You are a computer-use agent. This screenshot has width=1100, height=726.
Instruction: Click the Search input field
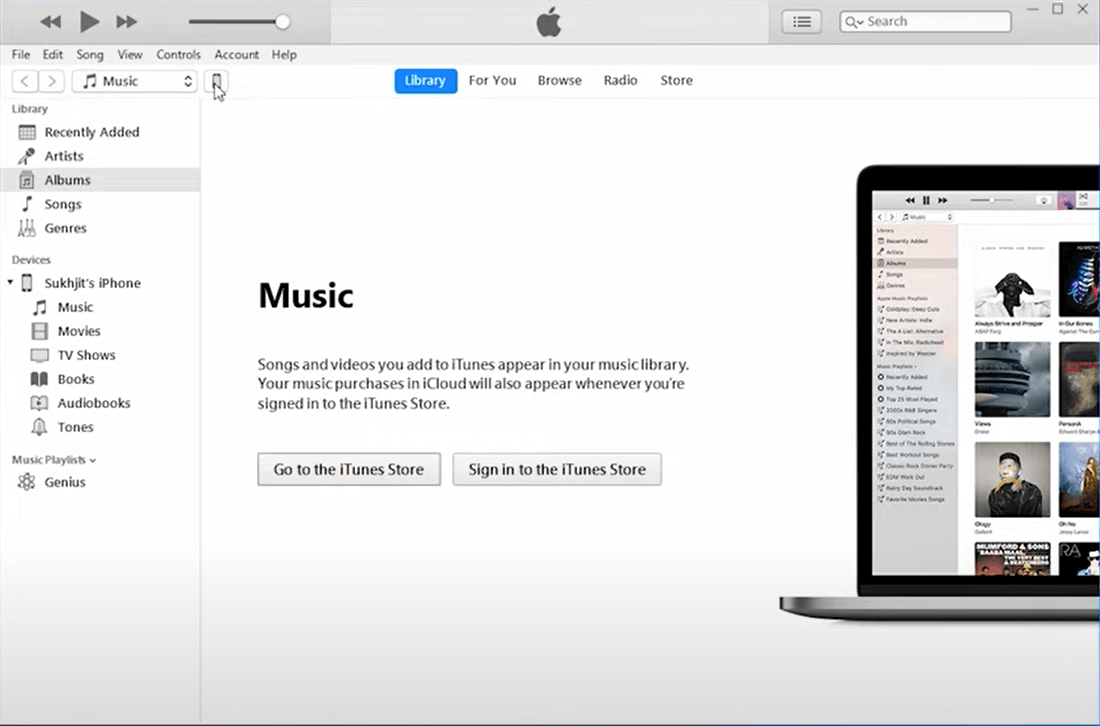point(925,22)
